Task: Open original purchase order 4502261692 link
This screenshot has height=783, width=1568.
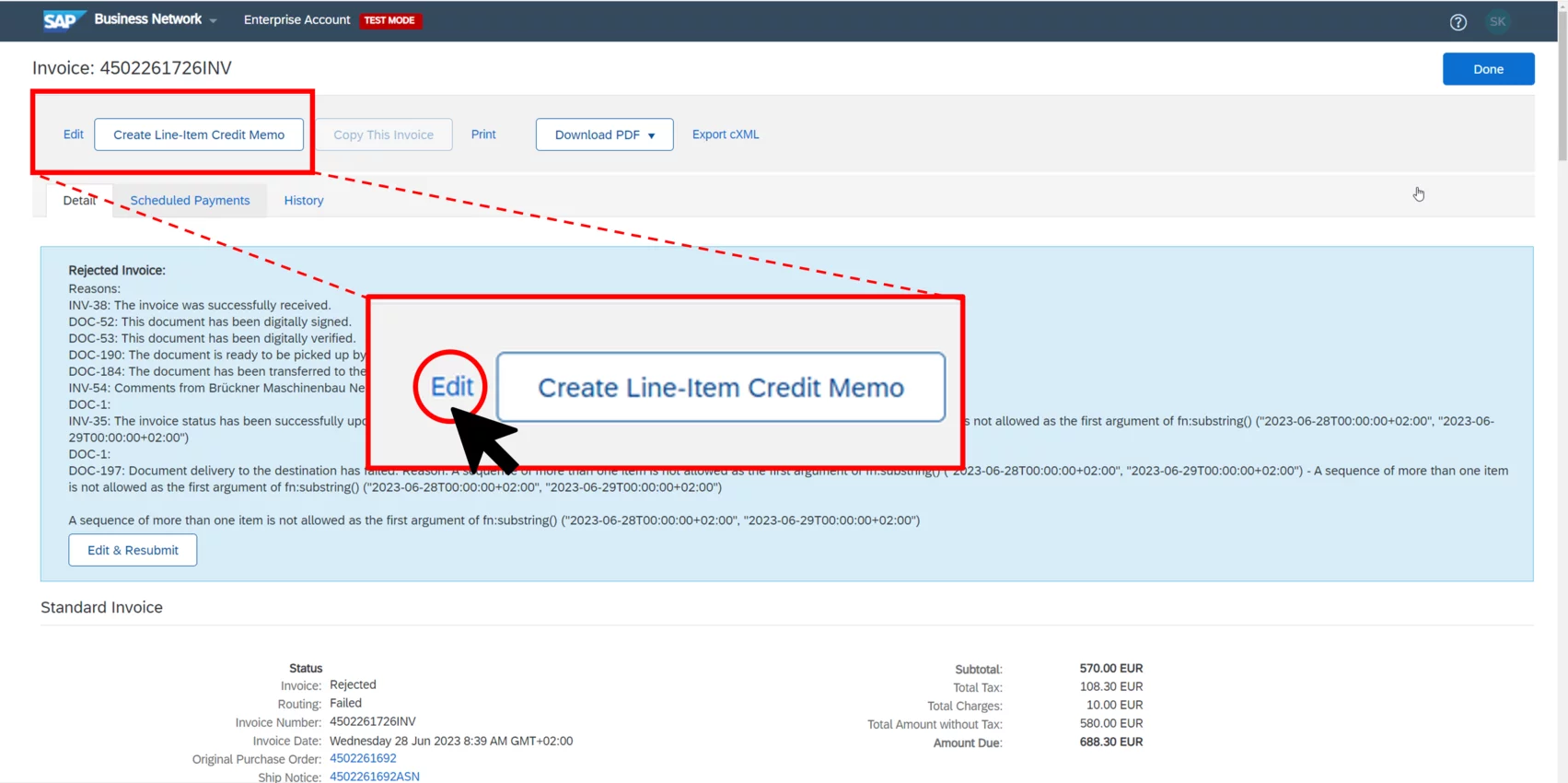Action: pos(363,758)
